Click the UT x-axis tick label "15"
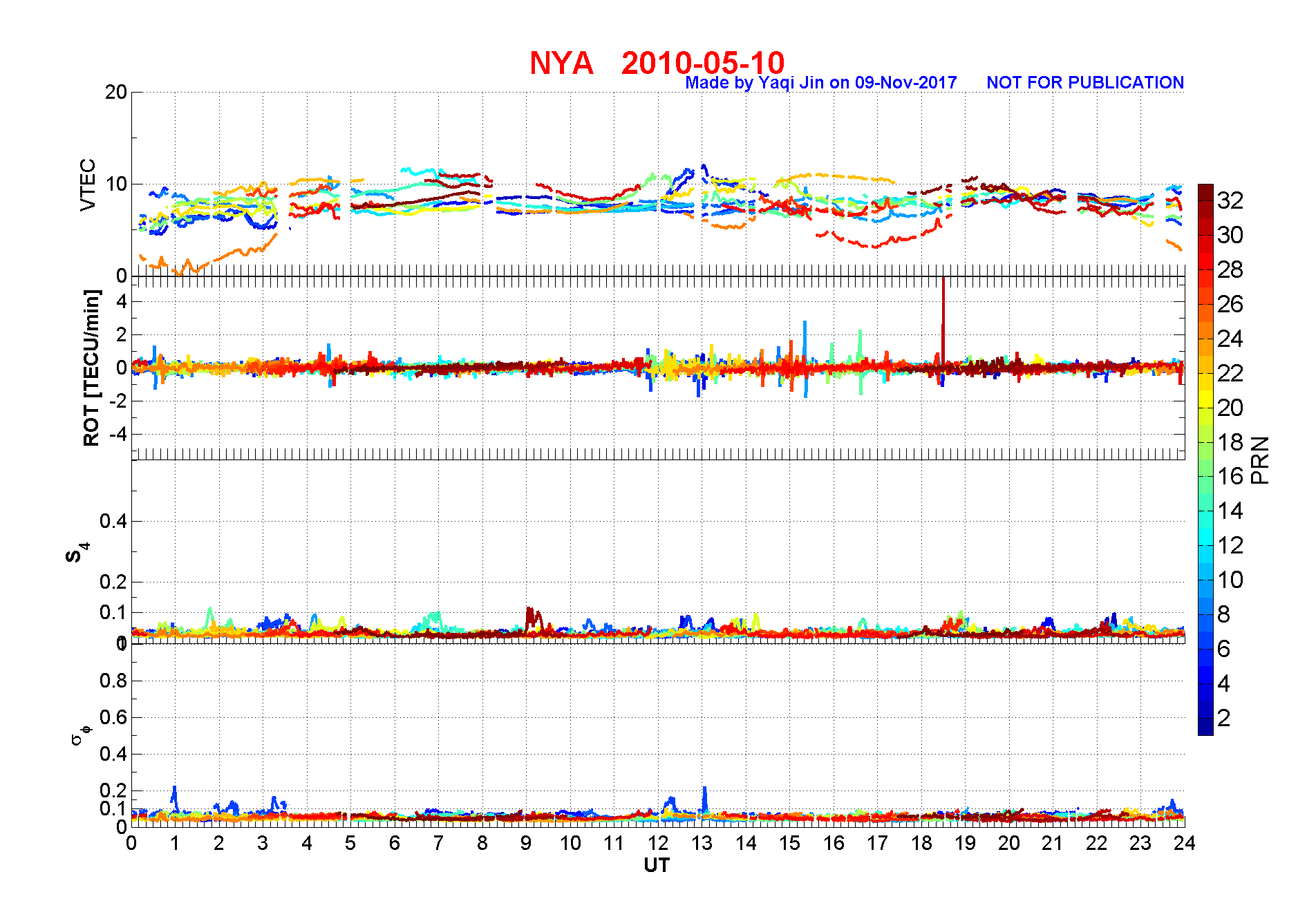The width and height of the screenshot is (1316, 919). [789, 843]
